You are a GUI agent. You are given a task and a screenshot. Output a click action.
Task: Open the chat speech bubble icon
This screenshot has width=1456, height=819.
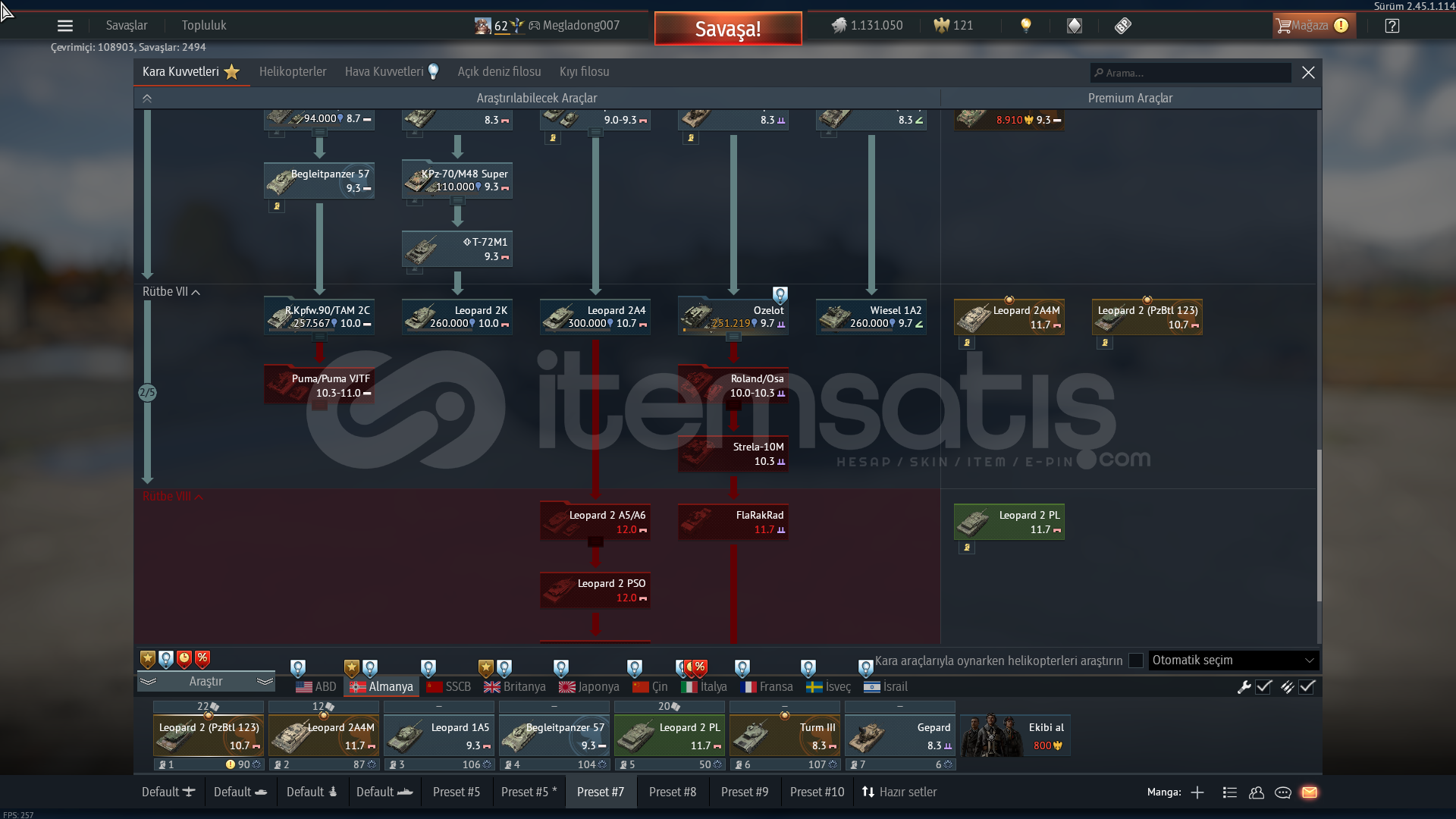(x=1283, y=792)
